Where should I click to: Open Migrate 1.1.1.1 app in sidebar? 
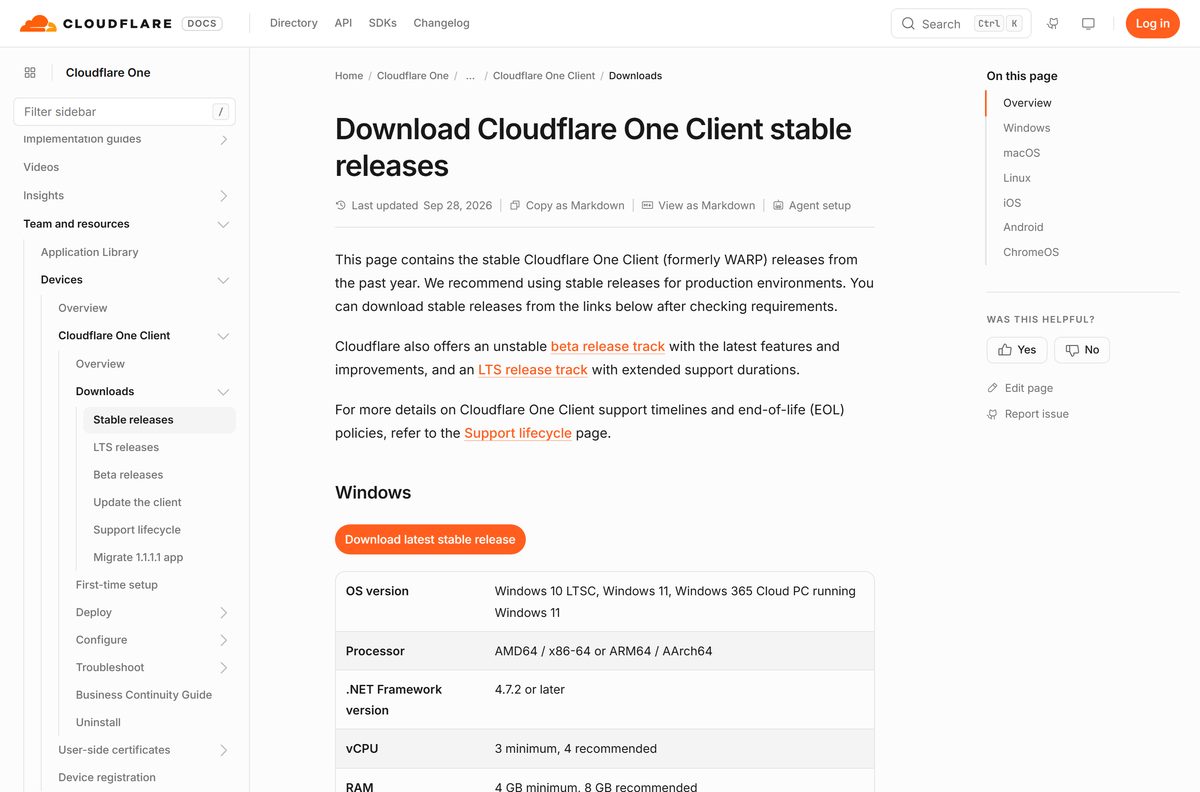pyautogui.click(x=138, y=557)
